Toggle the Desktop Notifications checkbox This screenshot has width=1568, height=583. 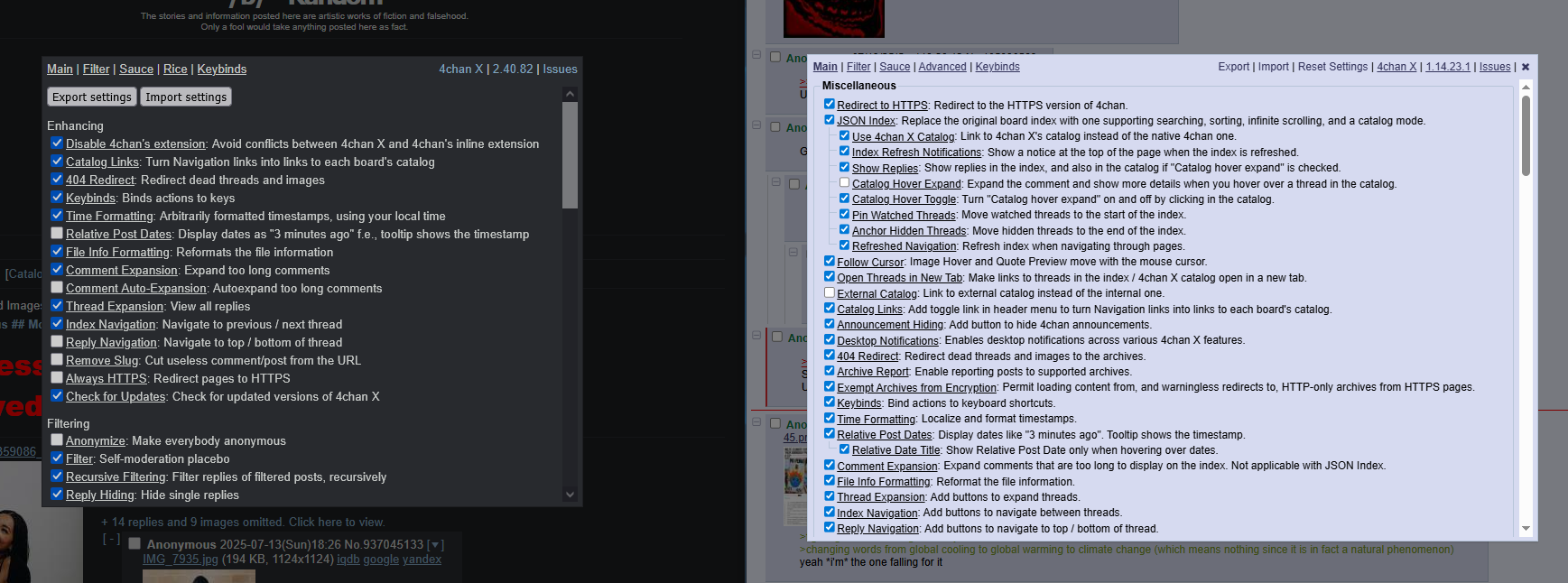(830, 339)
